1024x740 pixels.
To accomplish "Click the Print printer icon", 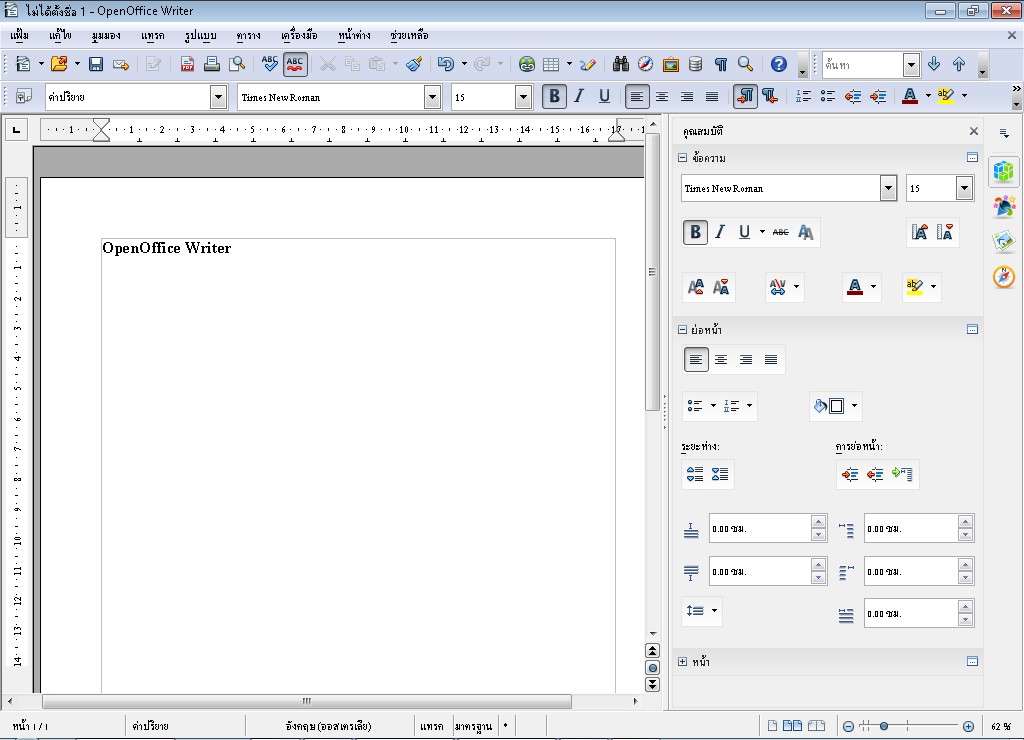I will (212, 64).
